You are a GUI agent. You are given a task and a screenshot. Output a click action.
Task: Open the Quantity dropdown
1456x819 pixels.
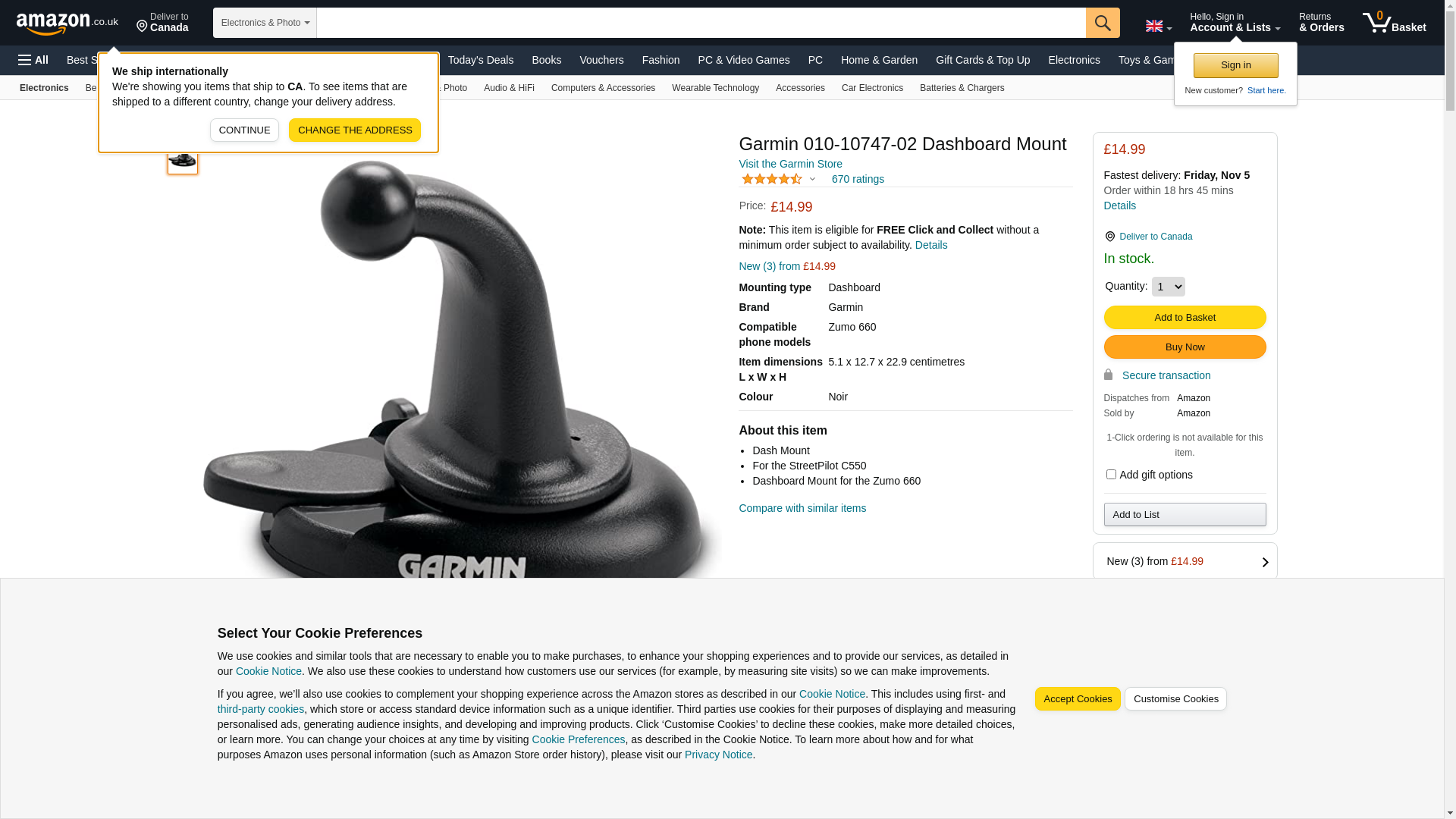(1168, 287)
